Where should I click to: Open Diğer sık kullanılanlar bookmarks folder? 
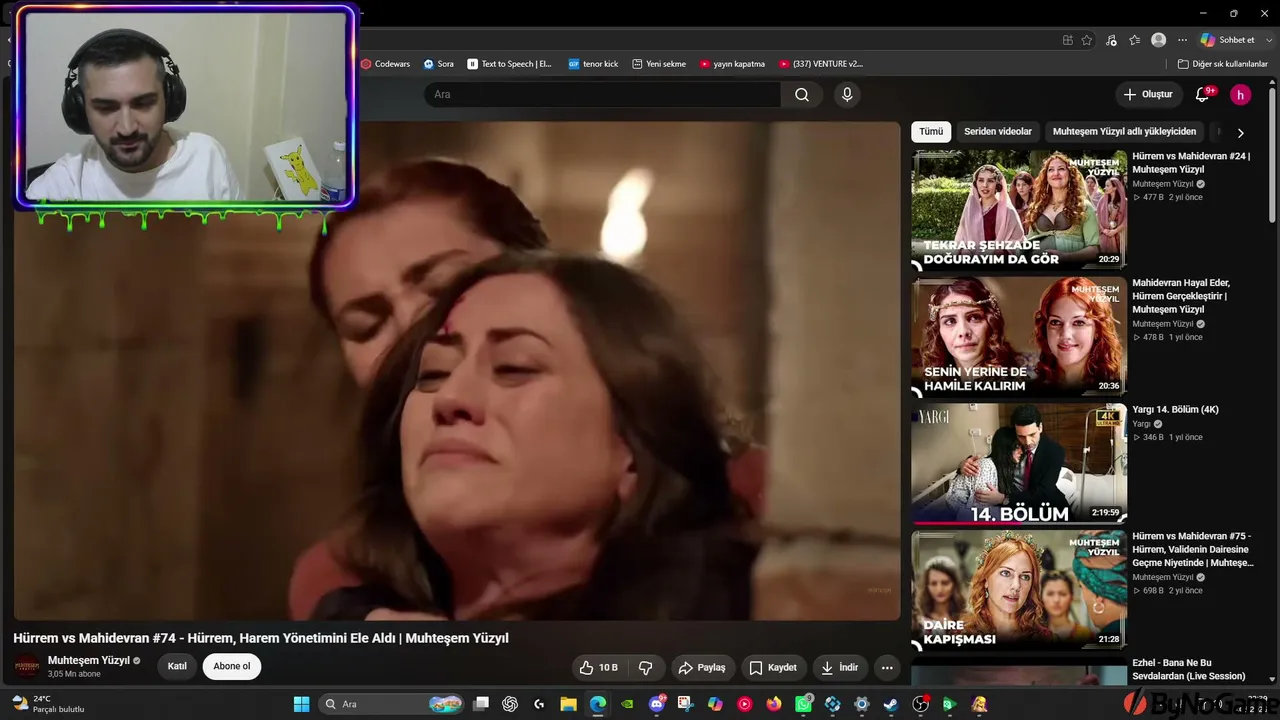click(x=1222, y=64)
